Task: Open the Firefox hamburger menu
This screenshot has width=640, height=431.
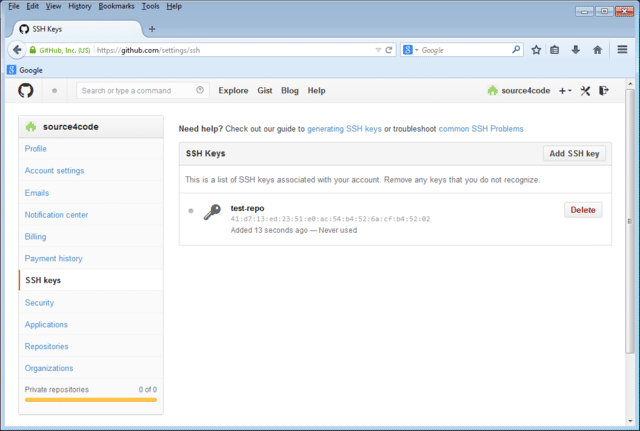Action: point(622,49)
